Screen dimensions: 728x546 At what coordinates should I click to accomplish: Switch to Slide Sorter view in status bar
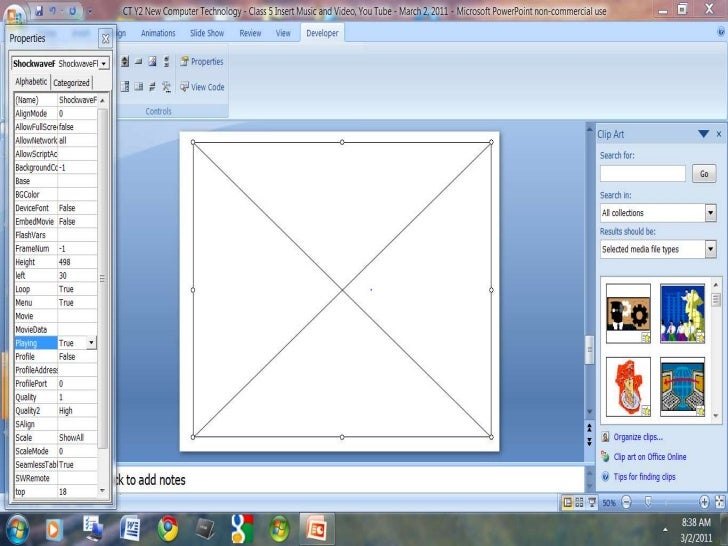tap(580, 502)
